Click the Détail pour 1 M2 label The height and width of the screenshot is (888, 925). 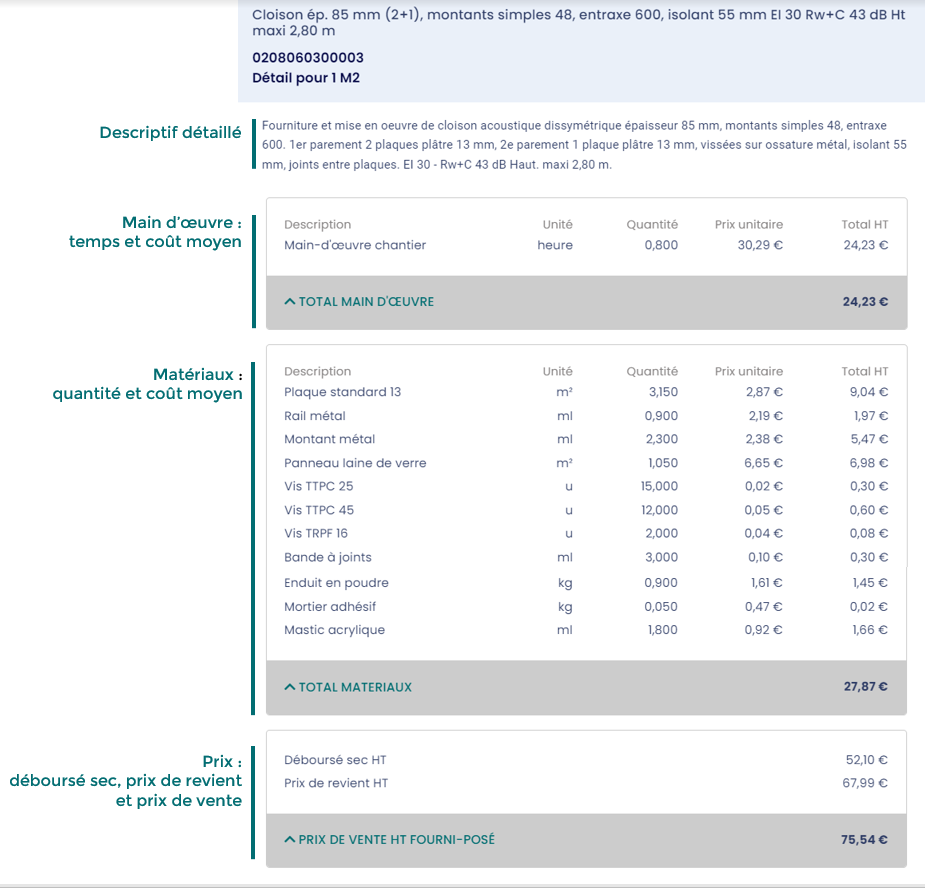(305, 78)
